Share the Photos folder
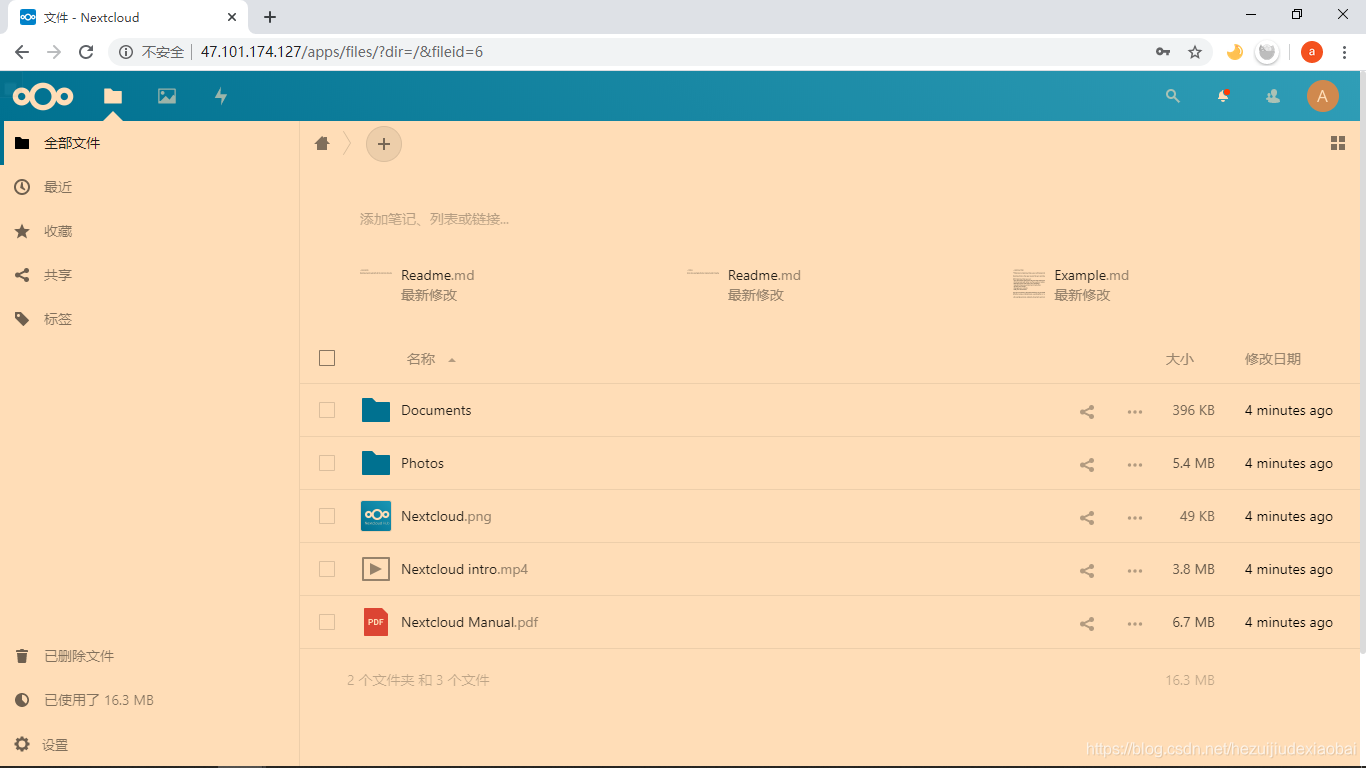 pos(1087,464)
